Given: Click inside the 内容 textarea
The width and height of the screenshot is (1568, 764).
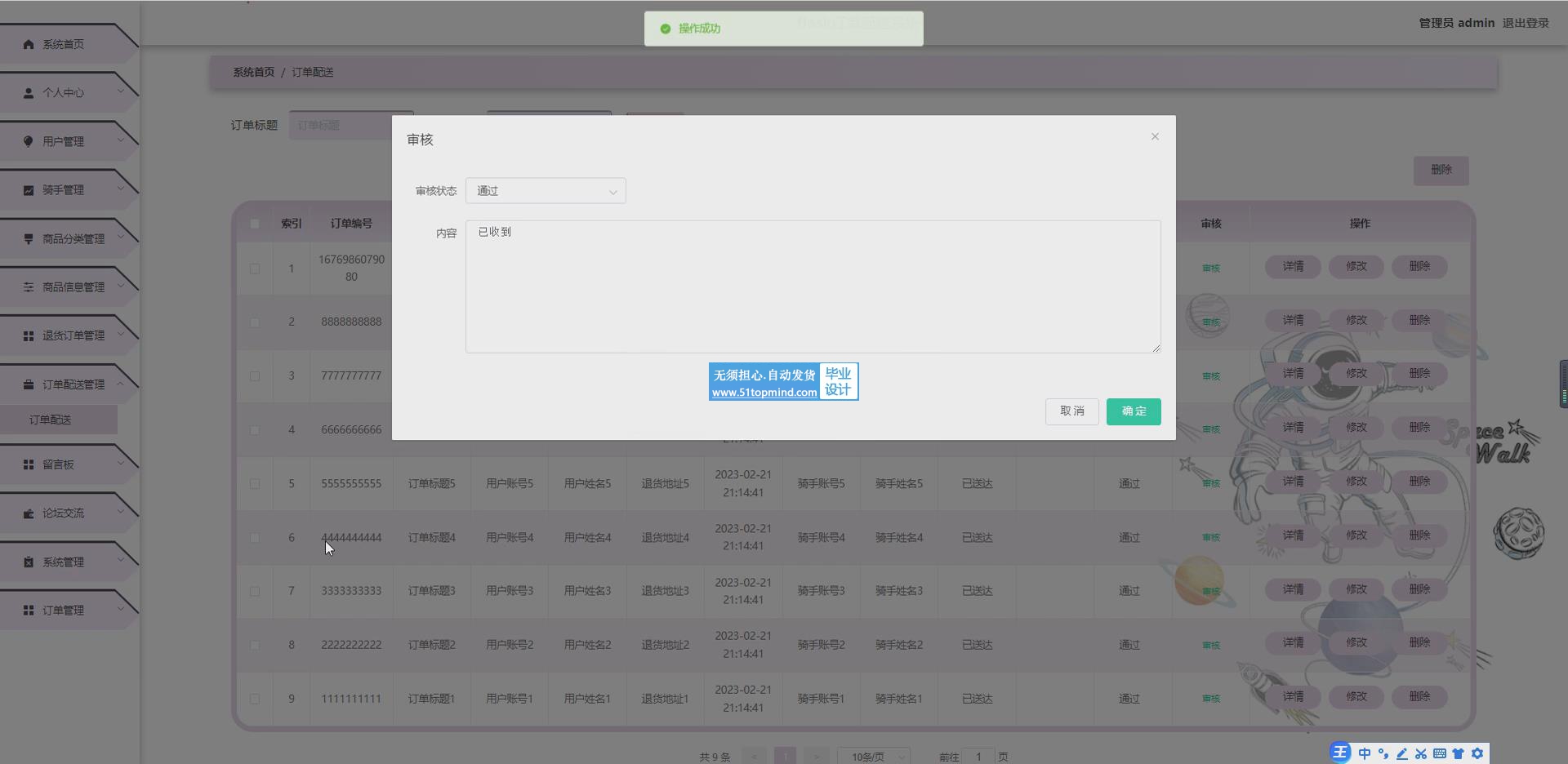Looking at the screenshot, I should [813, 286].
